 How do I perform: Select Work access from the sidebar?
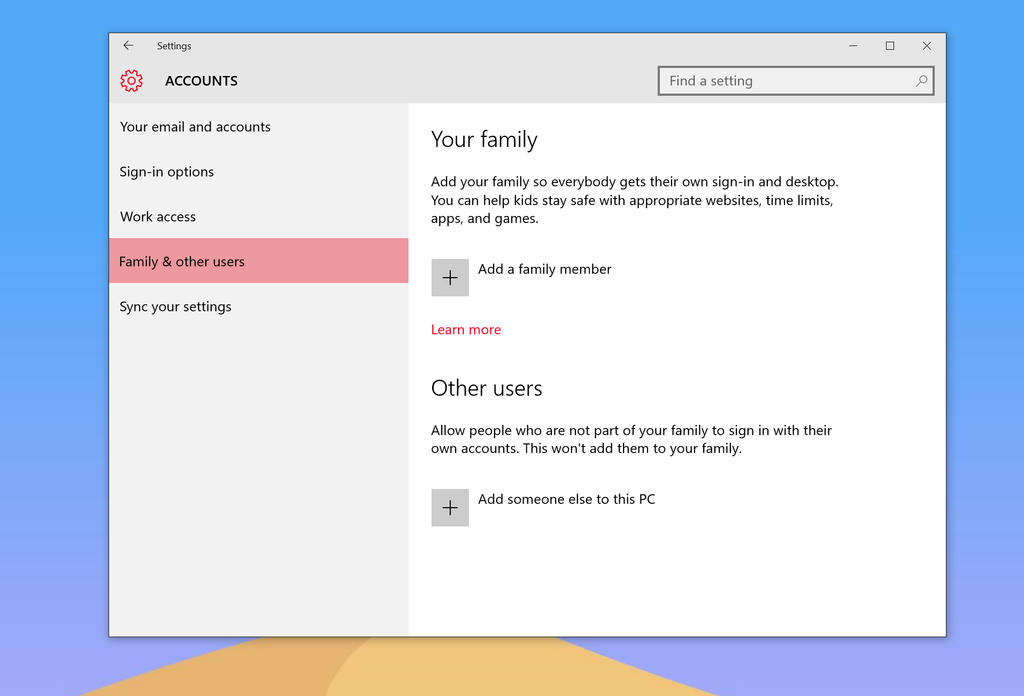click(159, 216)
